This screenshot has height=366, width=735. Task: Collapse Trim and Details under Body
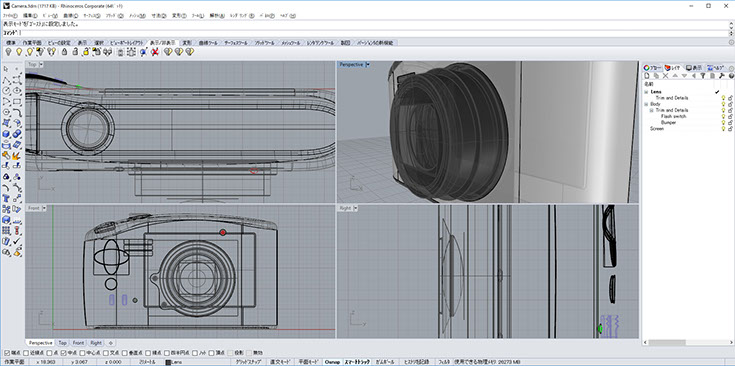coord(651,110)
